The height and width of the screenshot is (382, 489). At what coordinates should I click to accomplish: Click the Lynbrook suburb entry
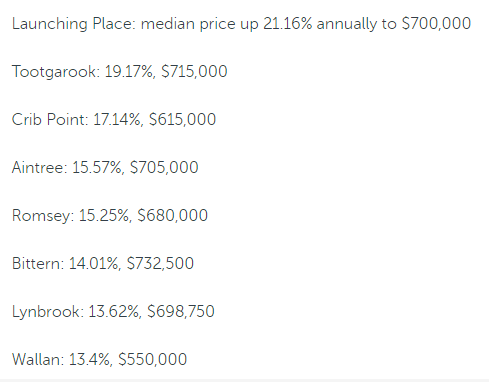click(113, 311)
